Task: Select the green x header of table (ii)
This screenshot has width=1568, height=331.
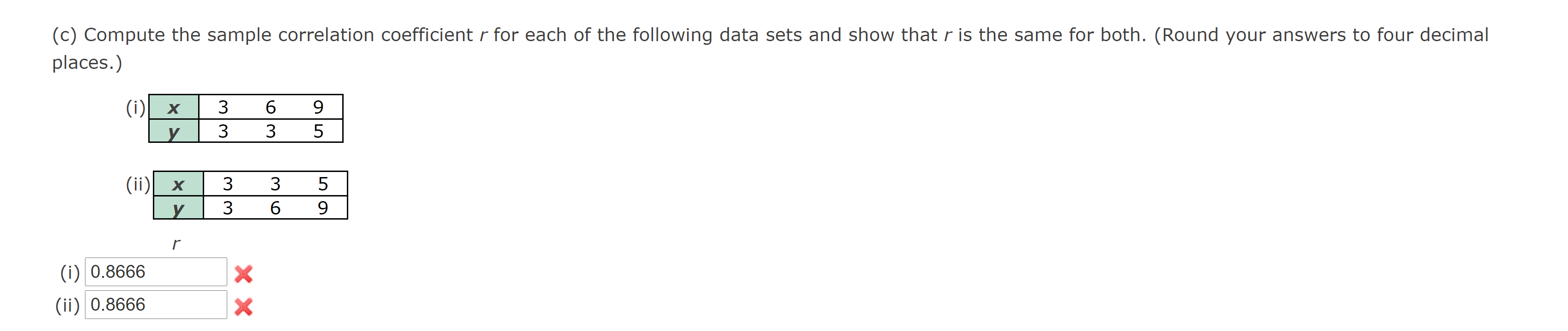Action: tap(179, 184)
